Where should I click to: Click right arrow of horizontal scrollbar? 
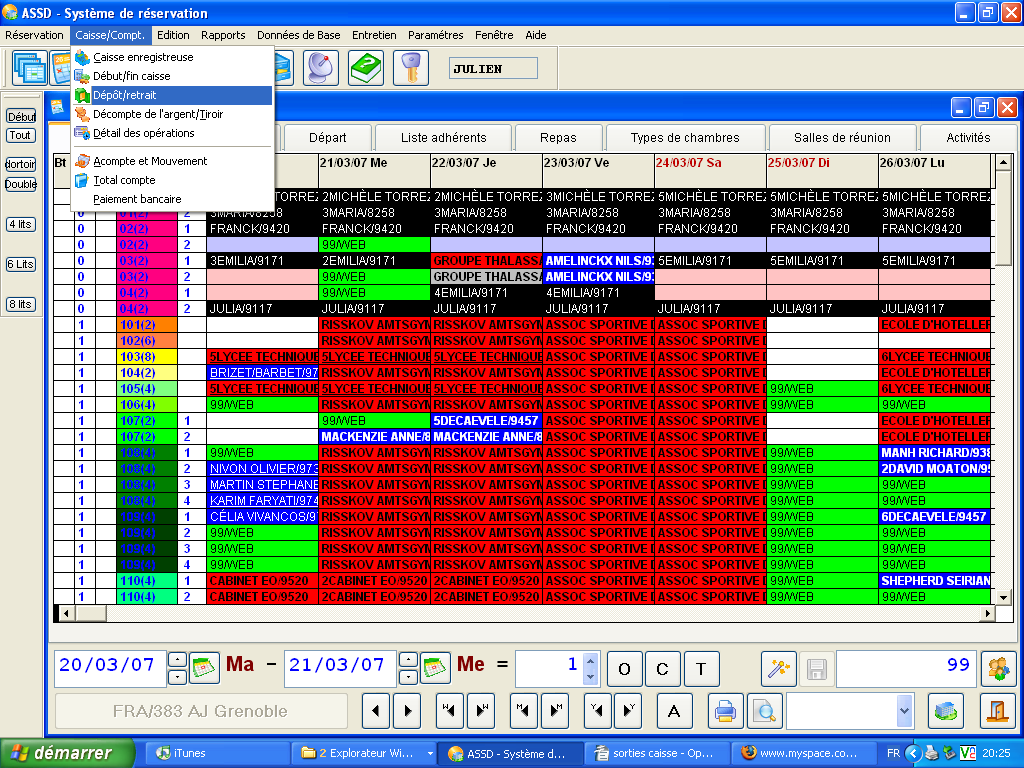click(x=987, y=613)
